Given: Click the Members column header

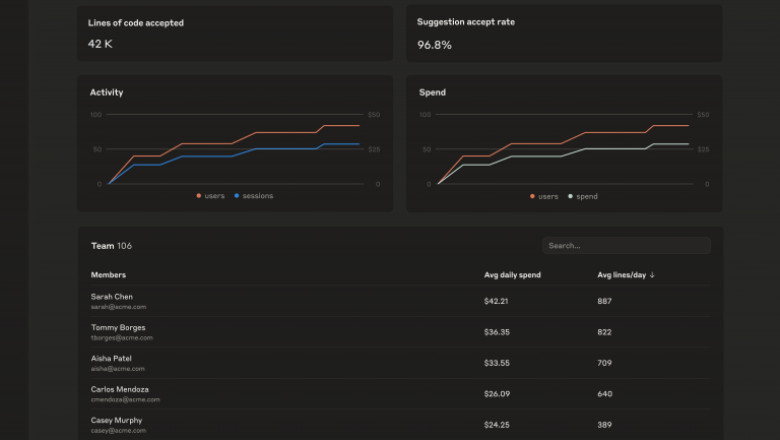Looking at the screenshot, I should tap(108, 275).
